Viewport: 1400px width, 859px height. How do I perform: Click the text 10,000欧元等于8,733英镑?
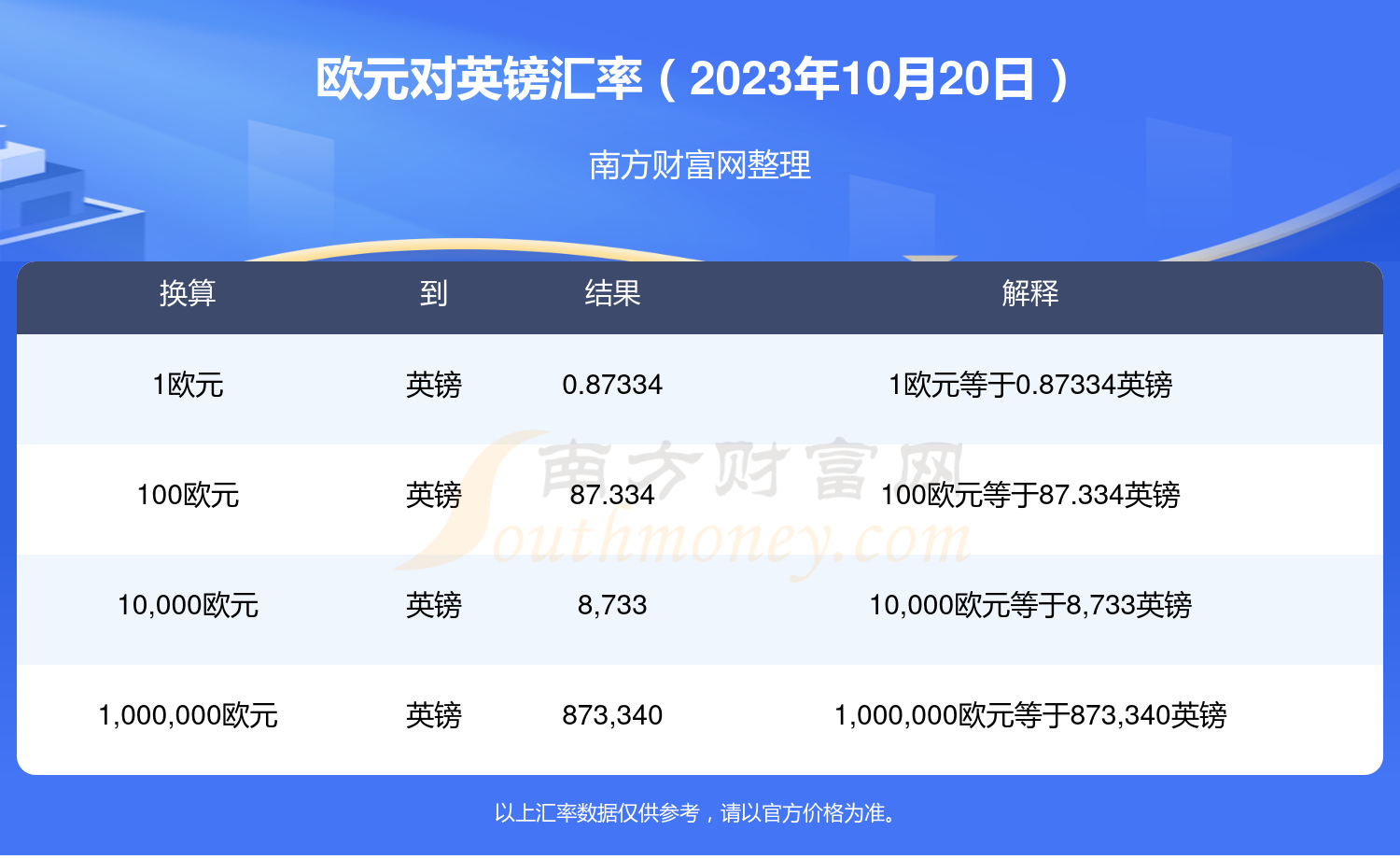[1030, 605]
